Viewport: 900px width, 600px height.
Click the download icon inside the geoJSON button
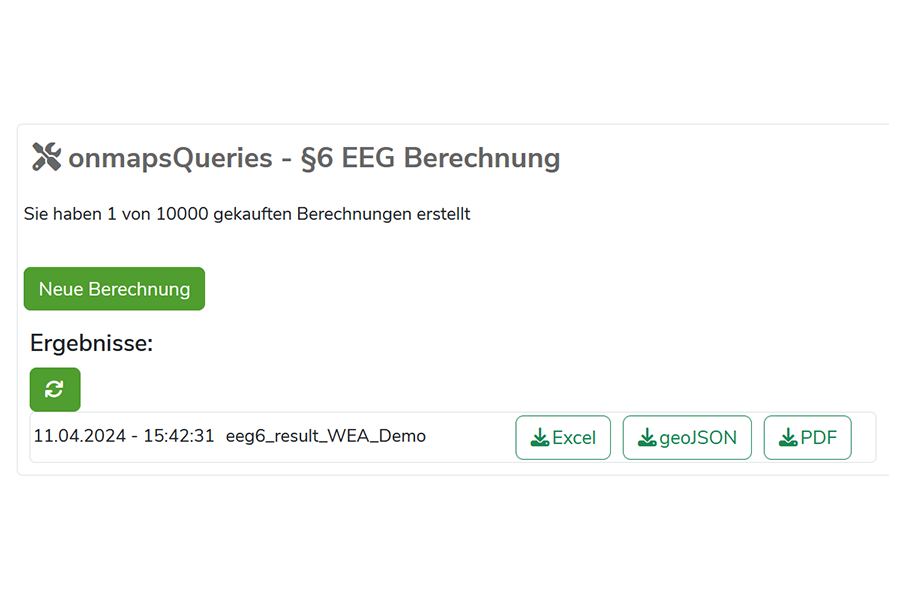[649, 437]
